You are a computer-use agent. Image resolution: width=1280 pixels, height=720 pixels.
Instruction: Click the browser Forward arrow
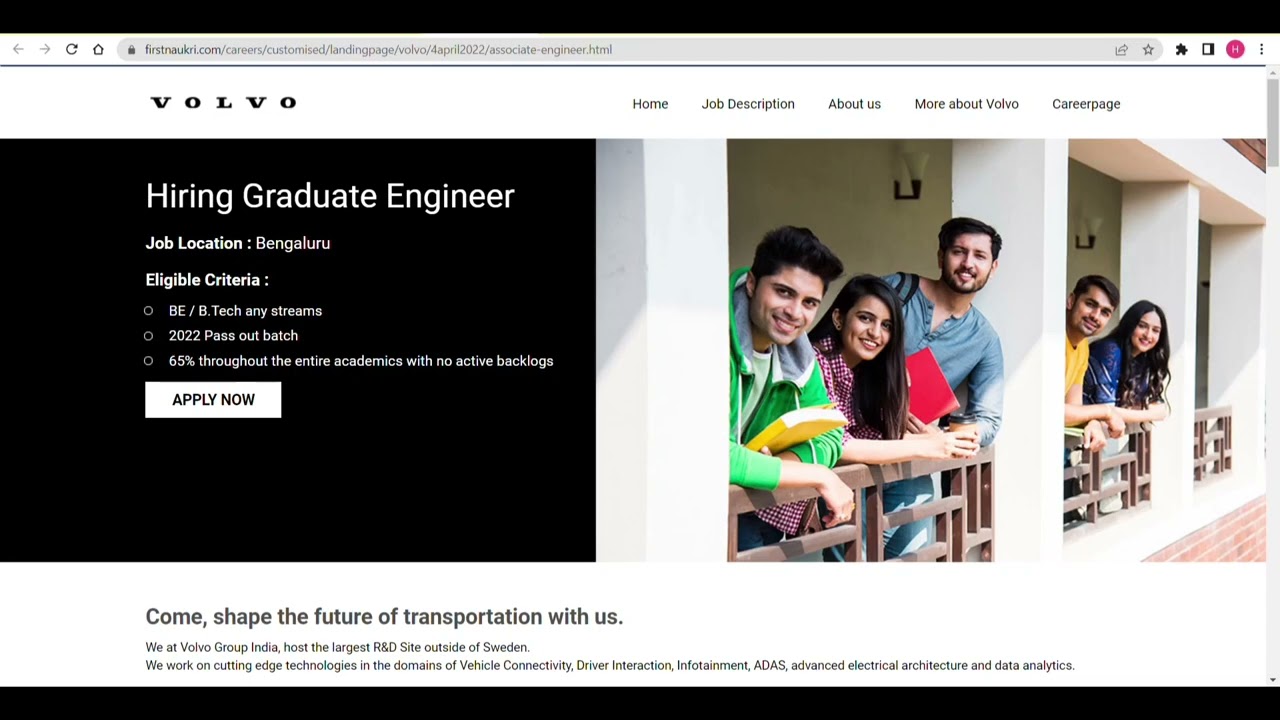[x=45, y=49]
